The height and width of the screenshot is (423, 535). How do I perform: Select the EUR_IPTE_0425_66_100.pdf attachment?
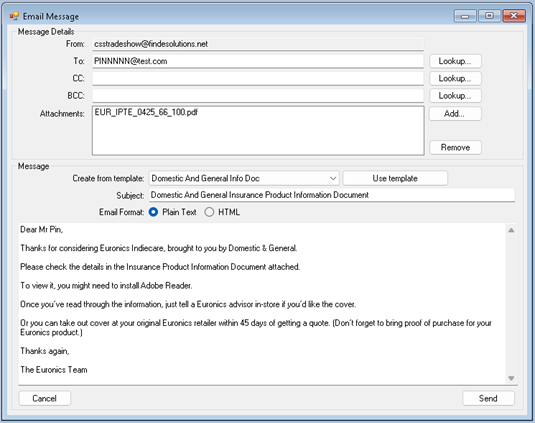146,112
